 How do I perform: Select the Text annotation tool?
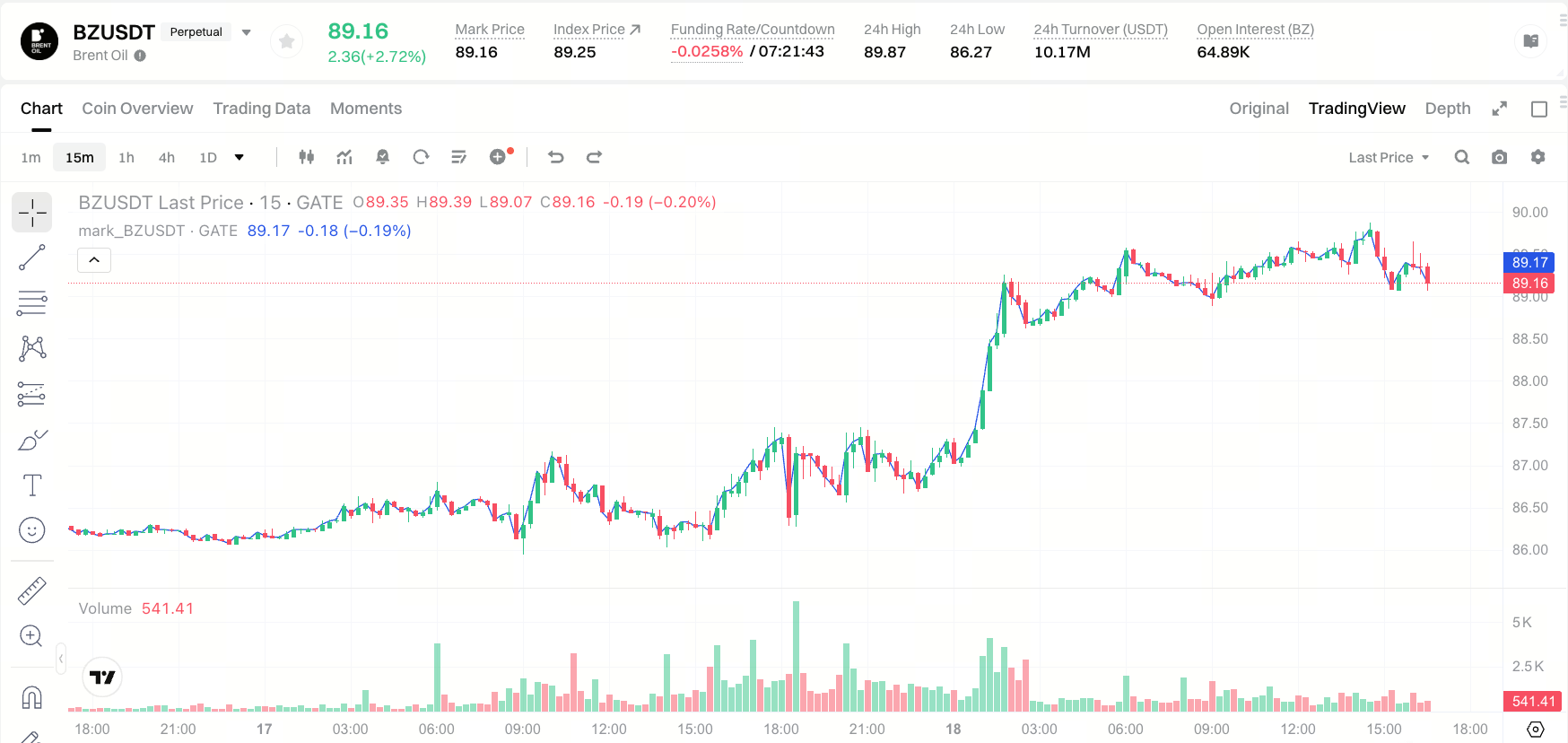point(31,485)
